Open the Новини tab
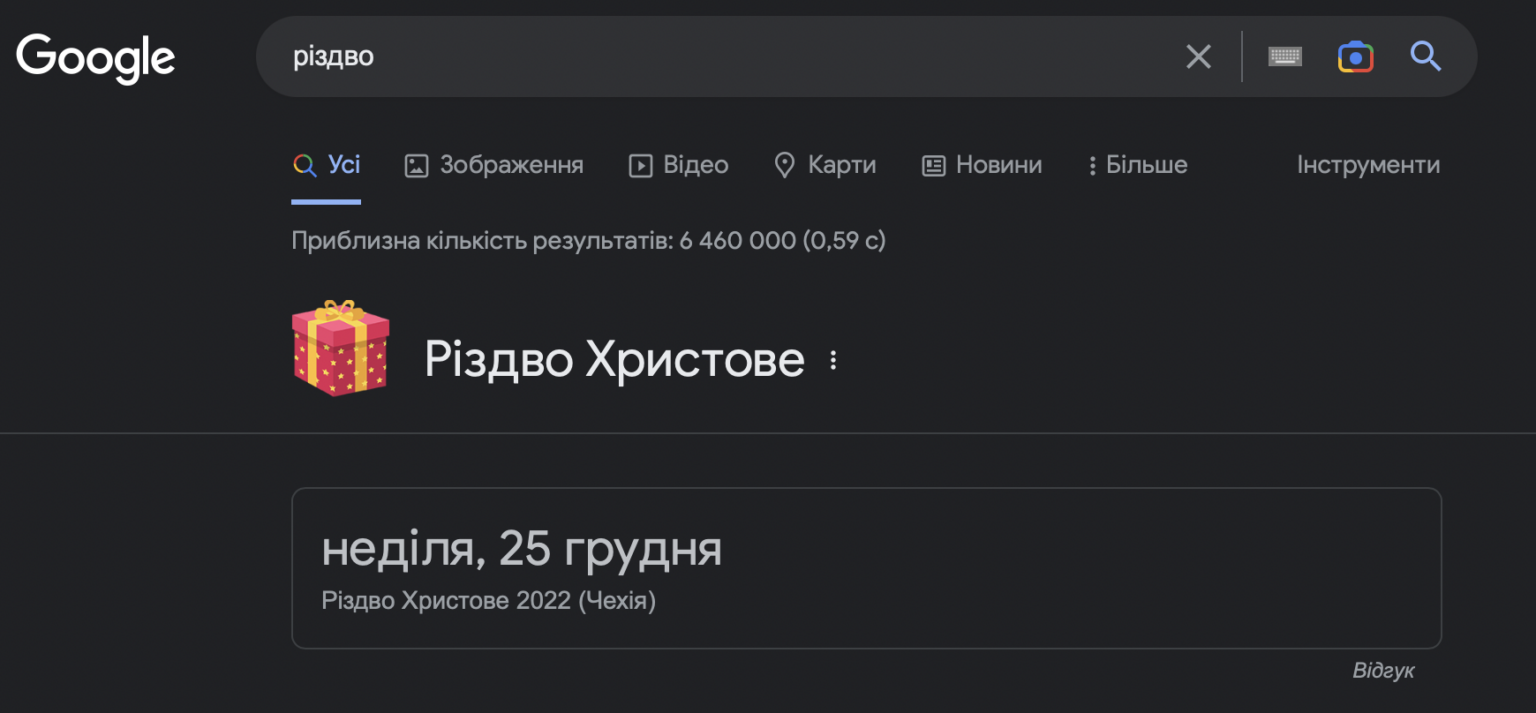Image resolution: width=1536 pixels, height=713 pixels. (981, 165)
